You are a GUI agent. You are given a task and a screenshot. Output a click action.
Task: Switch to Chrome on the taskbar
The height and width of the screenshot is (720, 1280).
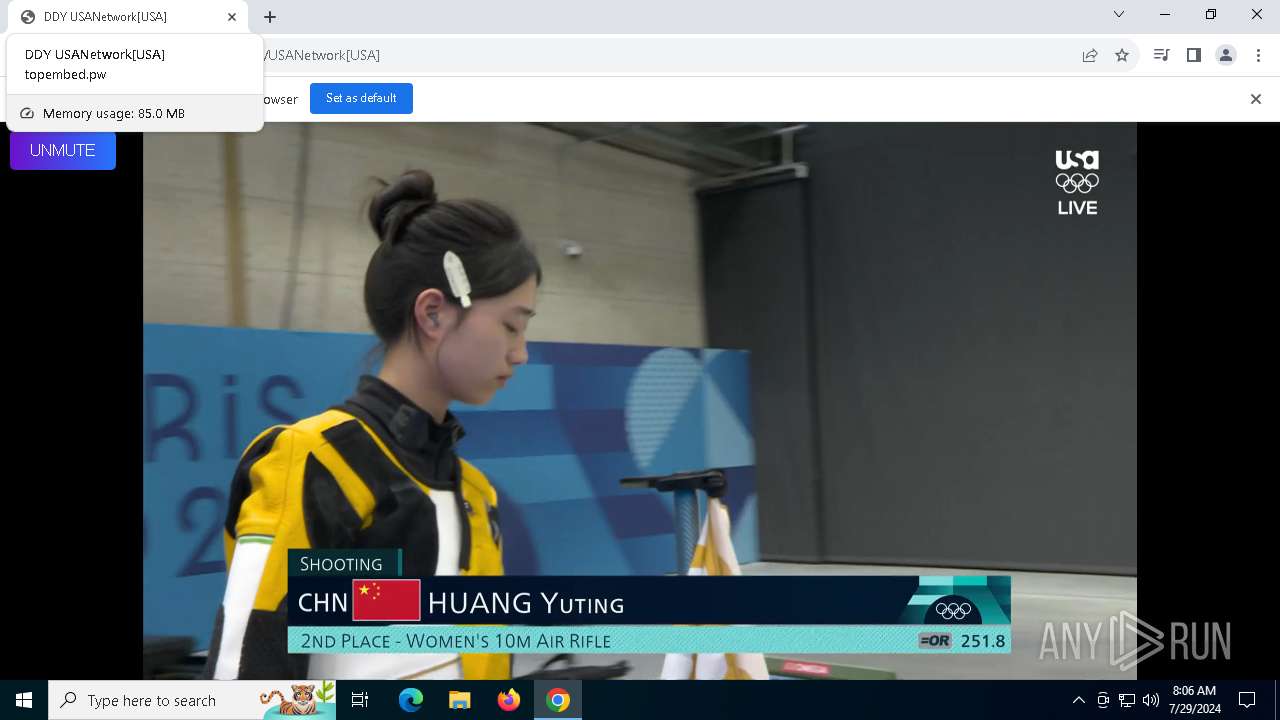[558, 700]
